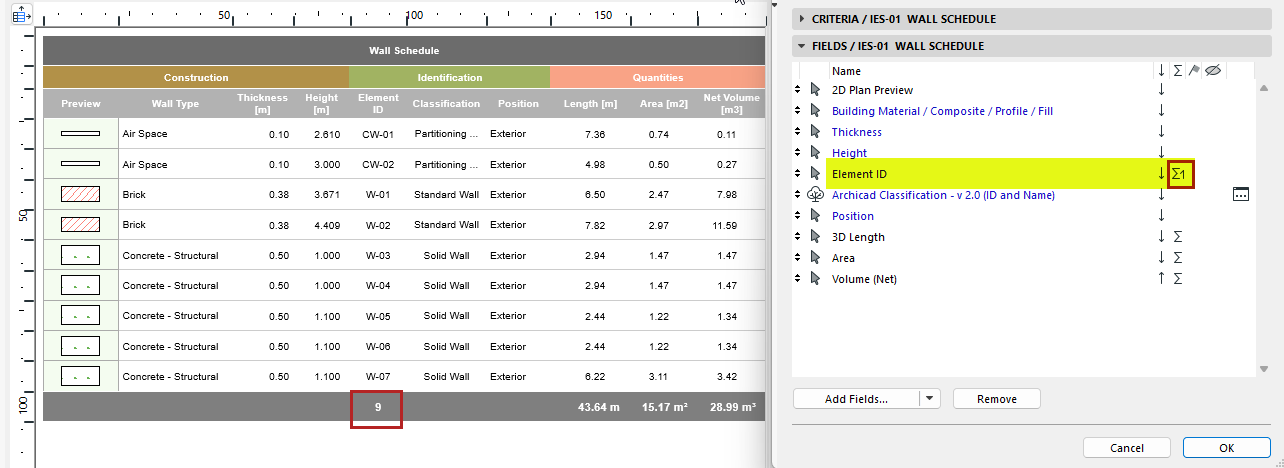
Task: Toggle ascending sort arrow on Volume (Net)
Action: tap(1161, 279)
